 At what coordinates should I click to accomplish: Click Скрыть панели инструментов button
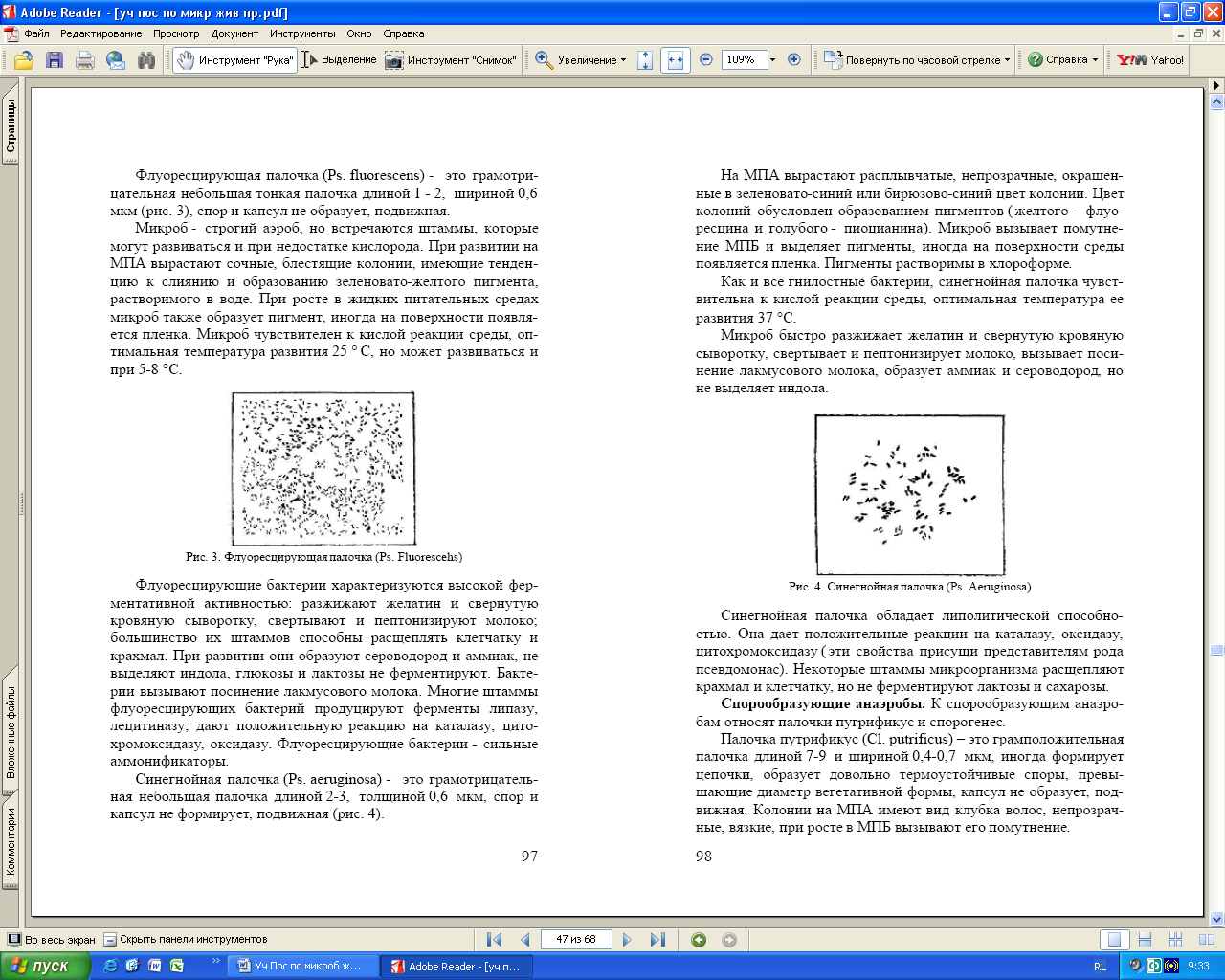click(x=186, y=940)
